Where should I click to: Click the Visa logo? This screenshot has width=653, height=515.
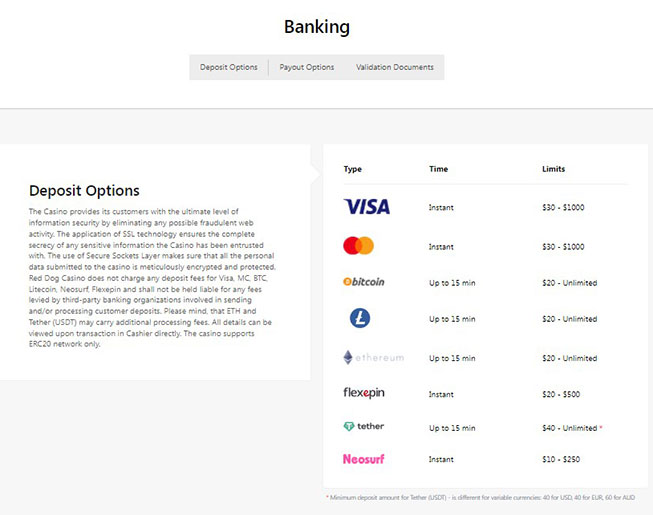pos(366,207)
